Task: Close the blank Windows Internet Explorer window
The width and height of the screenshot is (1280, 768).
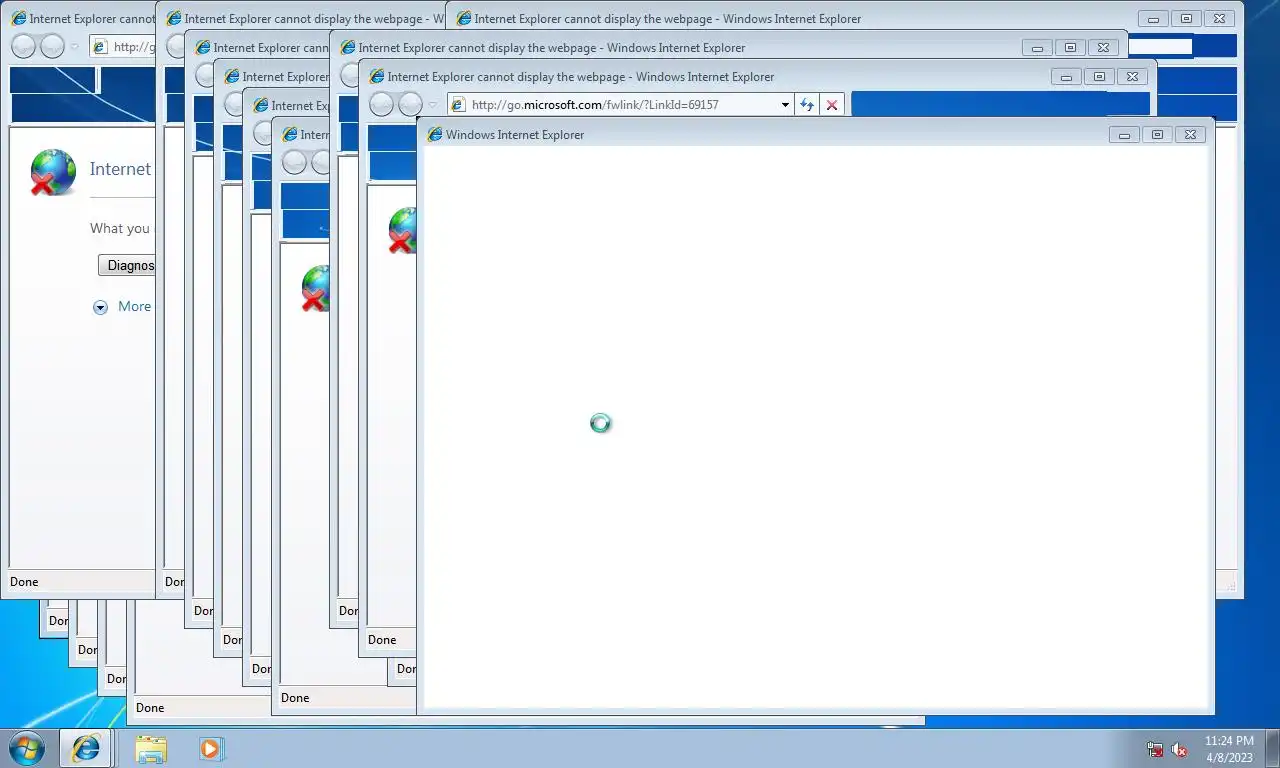Action: click(1190, 134)
